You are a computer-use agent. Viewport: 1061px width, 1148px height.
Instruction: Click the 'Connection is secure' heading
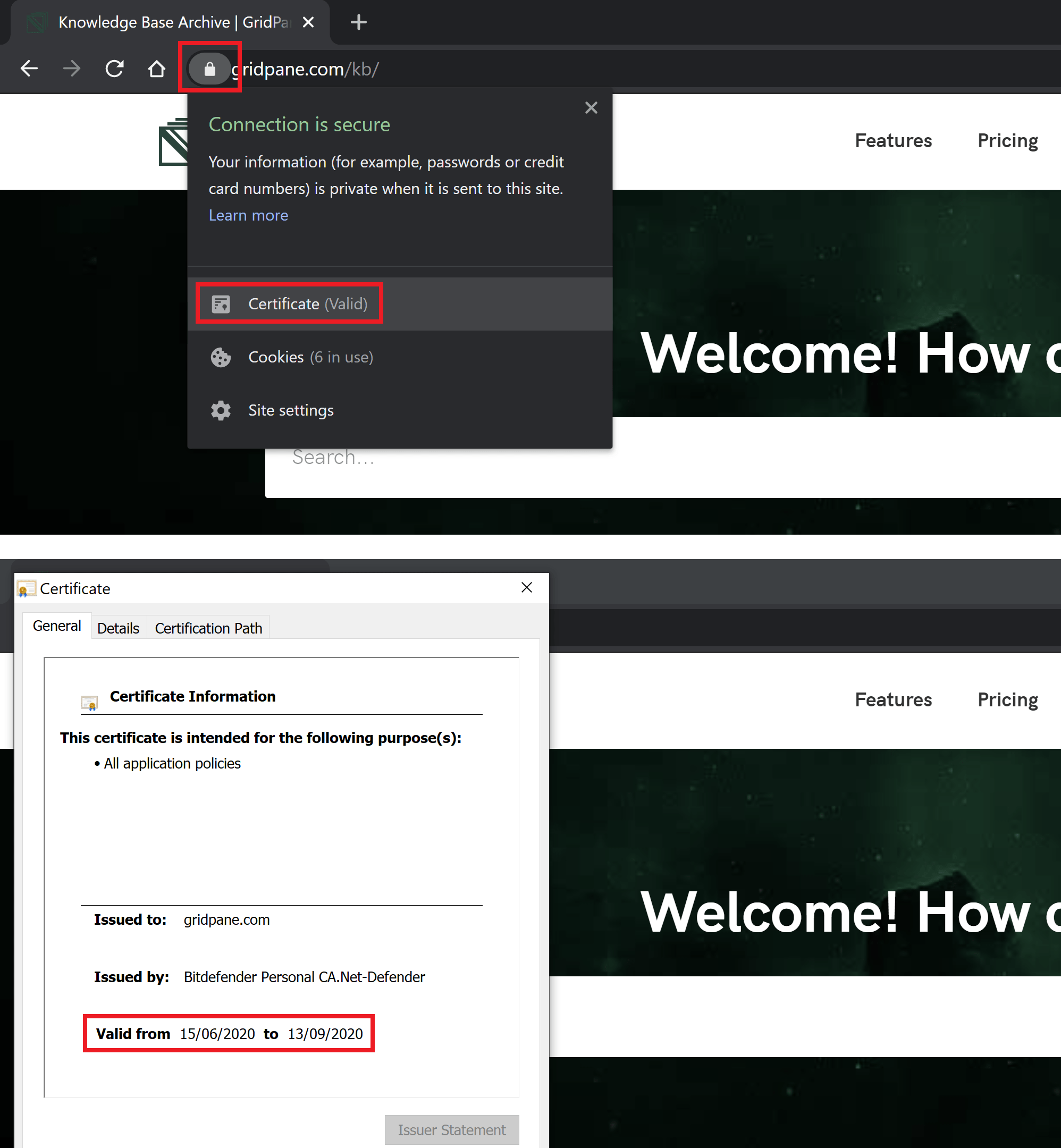click(299, 124)
